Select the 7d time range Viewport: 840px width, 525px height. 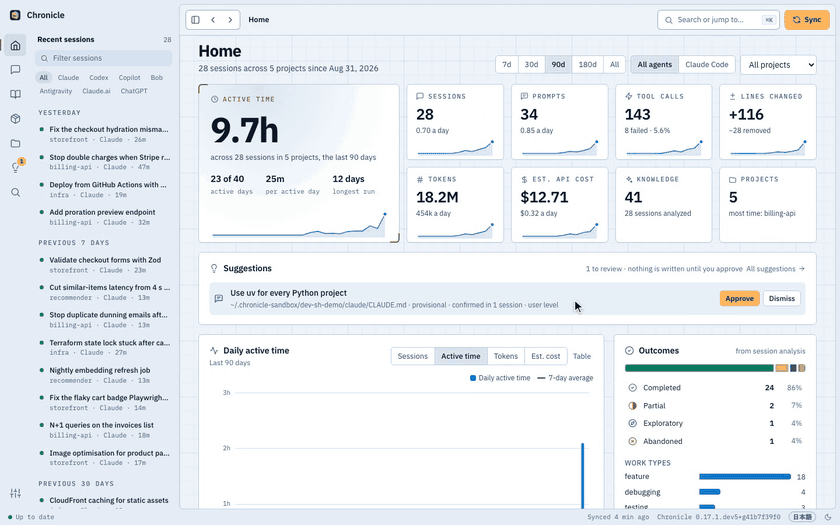point(507,64)
